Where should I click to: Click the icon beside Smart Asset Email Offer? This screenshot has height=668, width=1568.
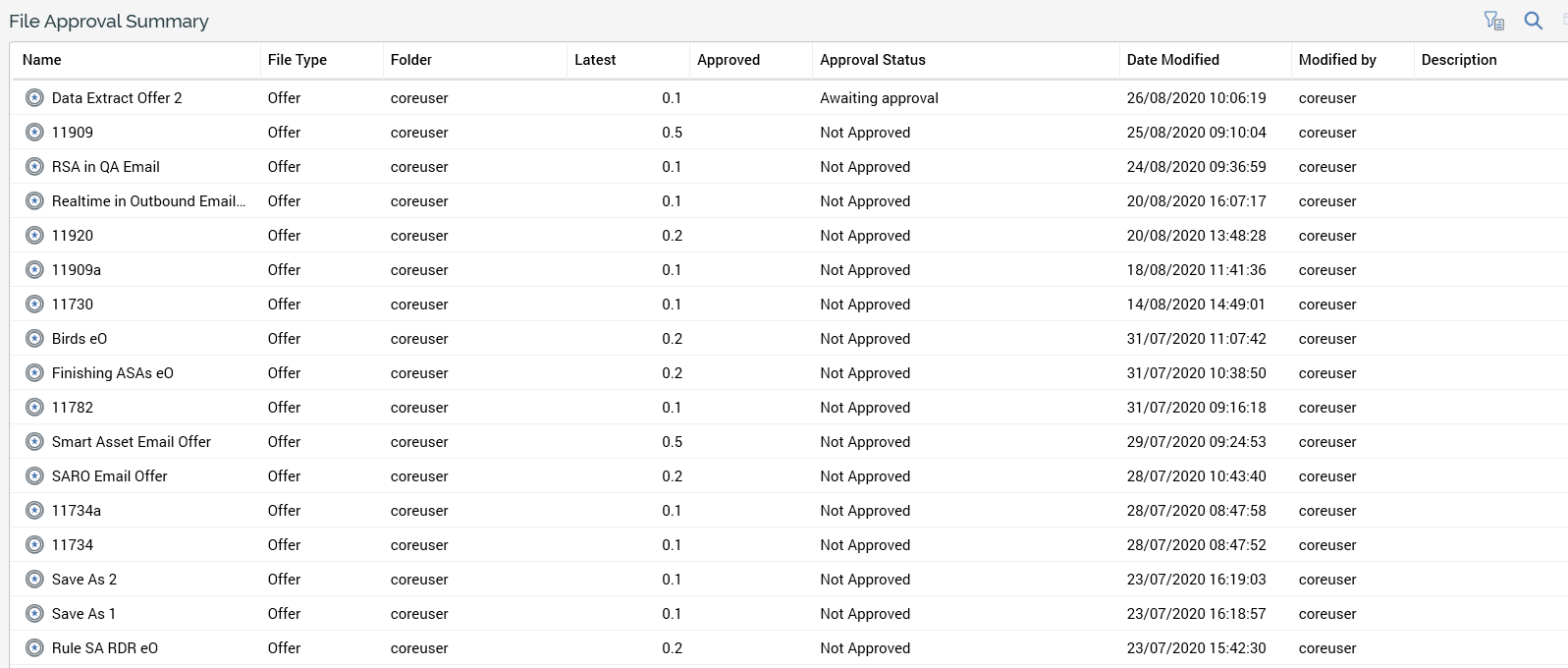point(34,442)
